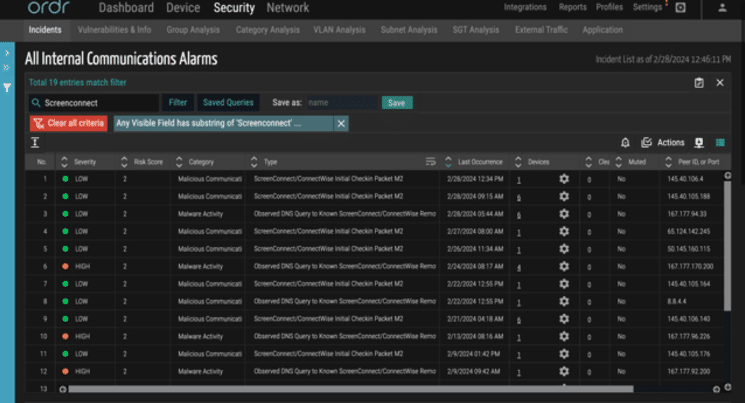Sort by Muted column
The image size is (745, 403).
[619, 162]
